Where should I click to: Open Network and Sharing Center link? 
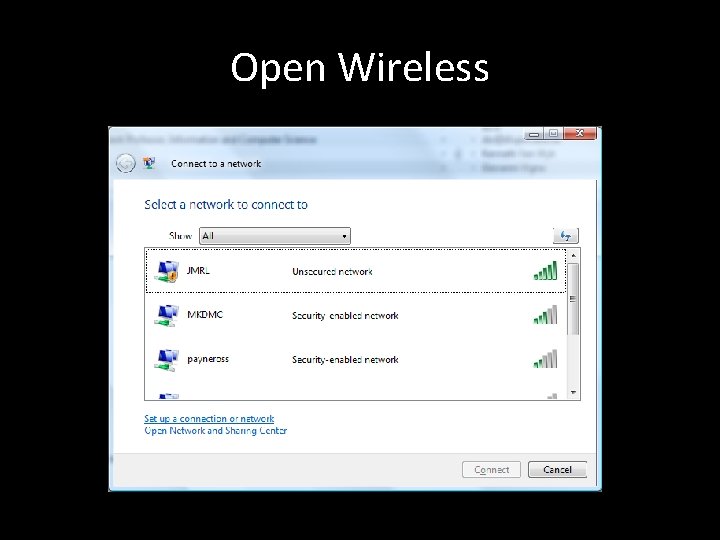[x=215, y=431]
